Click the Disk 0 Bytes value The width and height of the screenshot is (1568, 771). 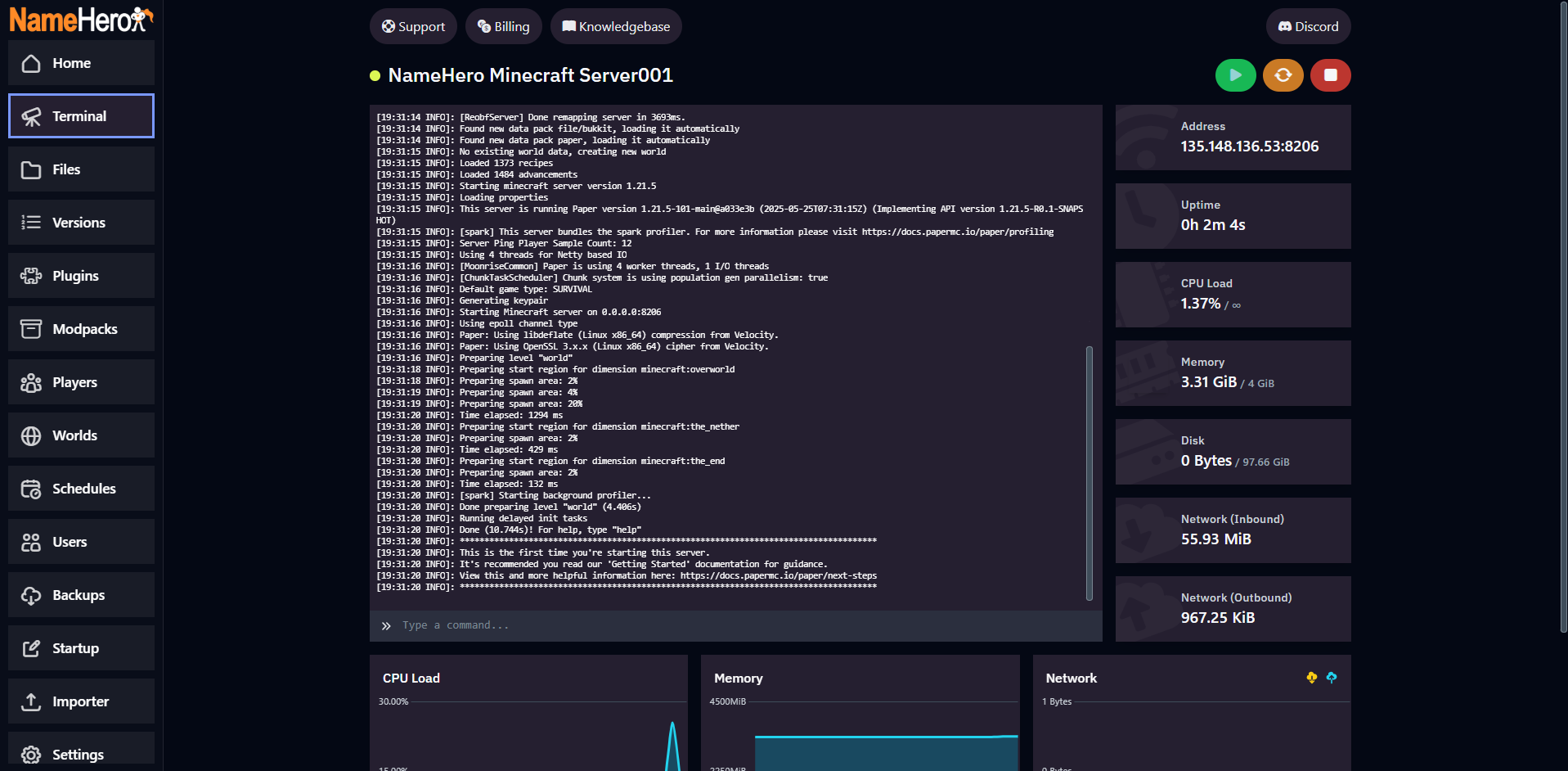pos(1206,461)
